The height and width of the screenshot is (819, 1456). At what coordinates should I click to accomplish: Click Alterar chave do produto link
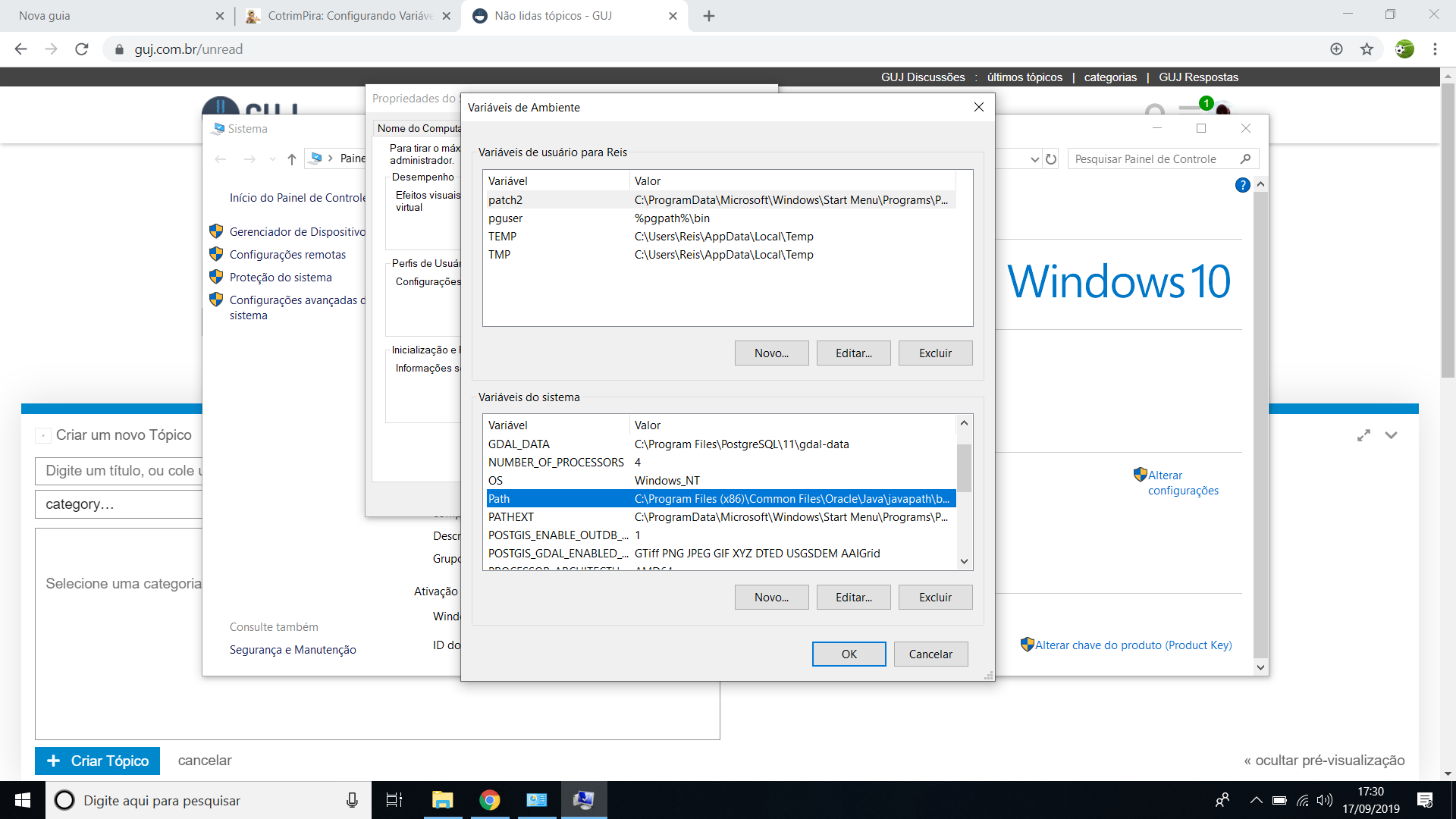click(1133, 645)
